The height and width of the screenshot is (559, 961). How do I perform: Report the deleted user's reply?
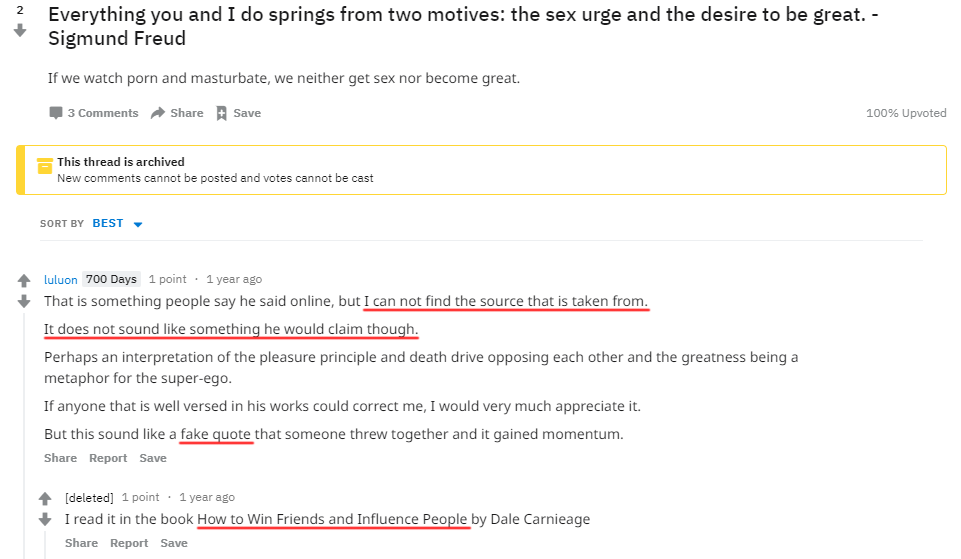click(129, 543)
